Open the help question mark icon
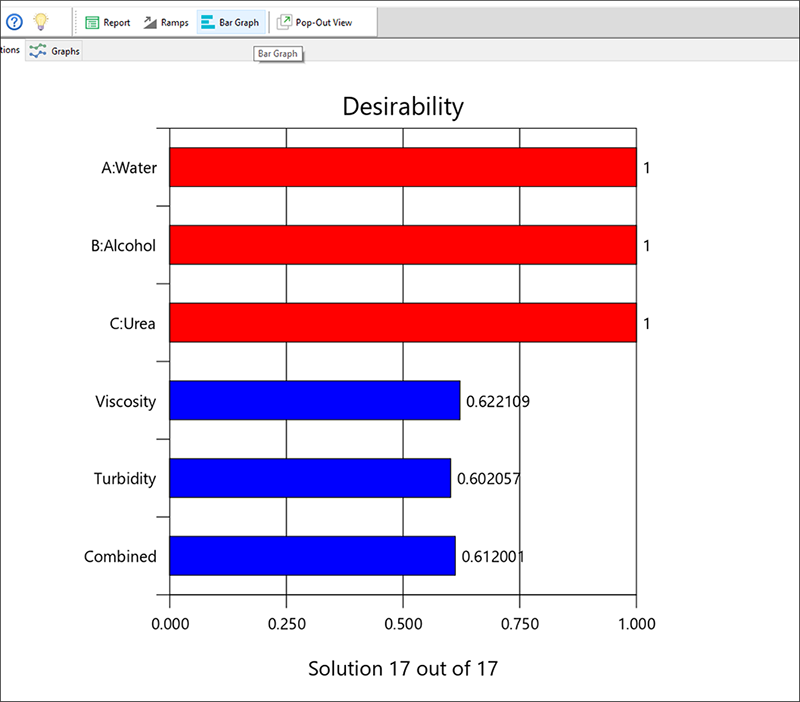800x702 pixels. pyautogui.click(x=14, y=22)
